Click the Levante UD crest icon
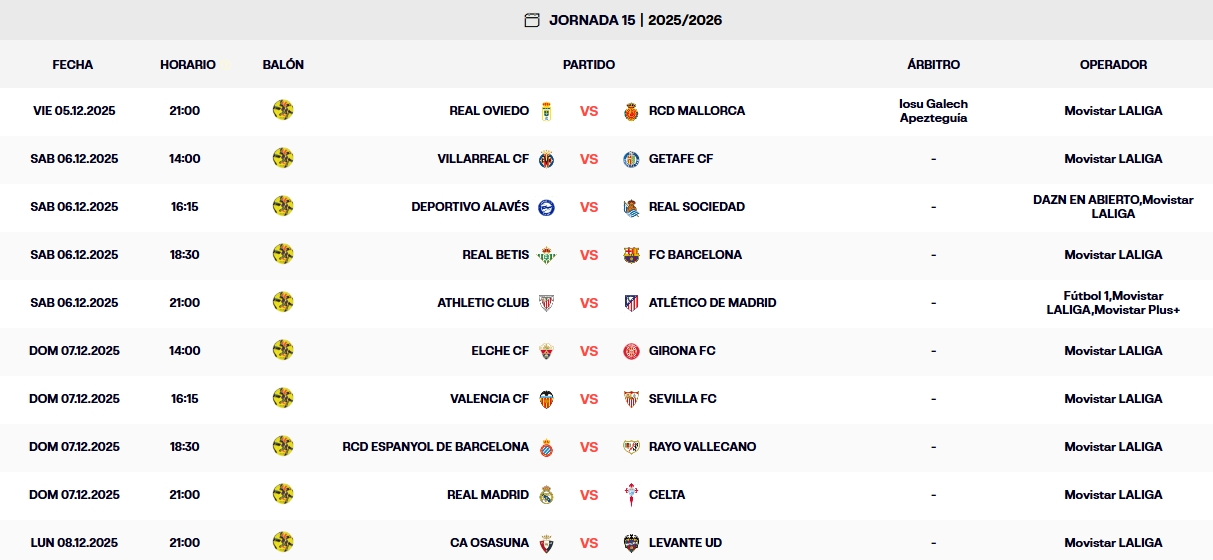This screenshot has width=1213, height=560. point(631,543)
